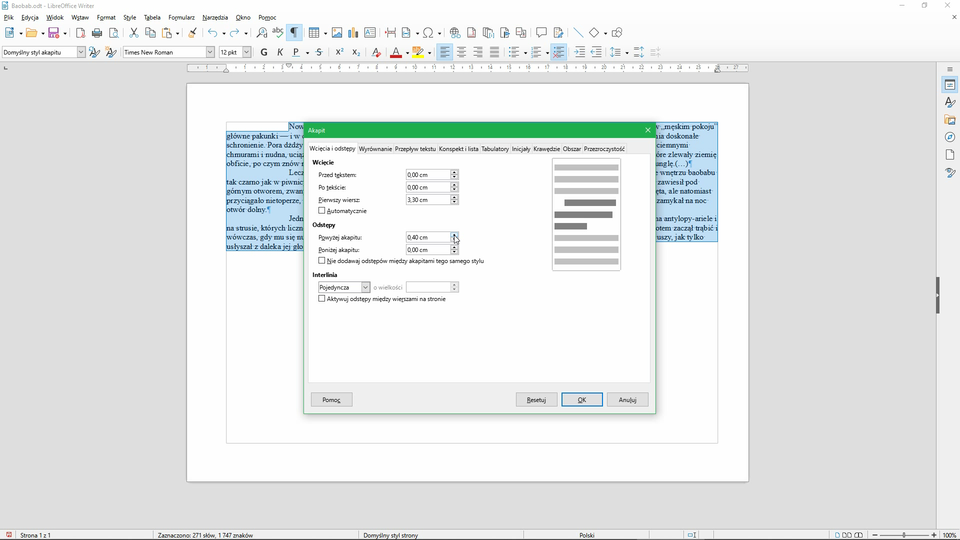This screenshot has width=960, height=540.
Task: Click the Resetuj button
Action: [x=536, y=400]
